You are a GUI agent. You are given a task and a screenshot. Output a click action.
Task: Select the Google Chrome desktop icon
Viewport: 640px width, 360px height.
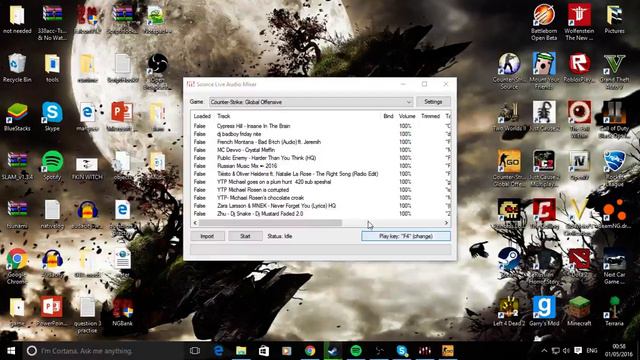tap(17, 266)
